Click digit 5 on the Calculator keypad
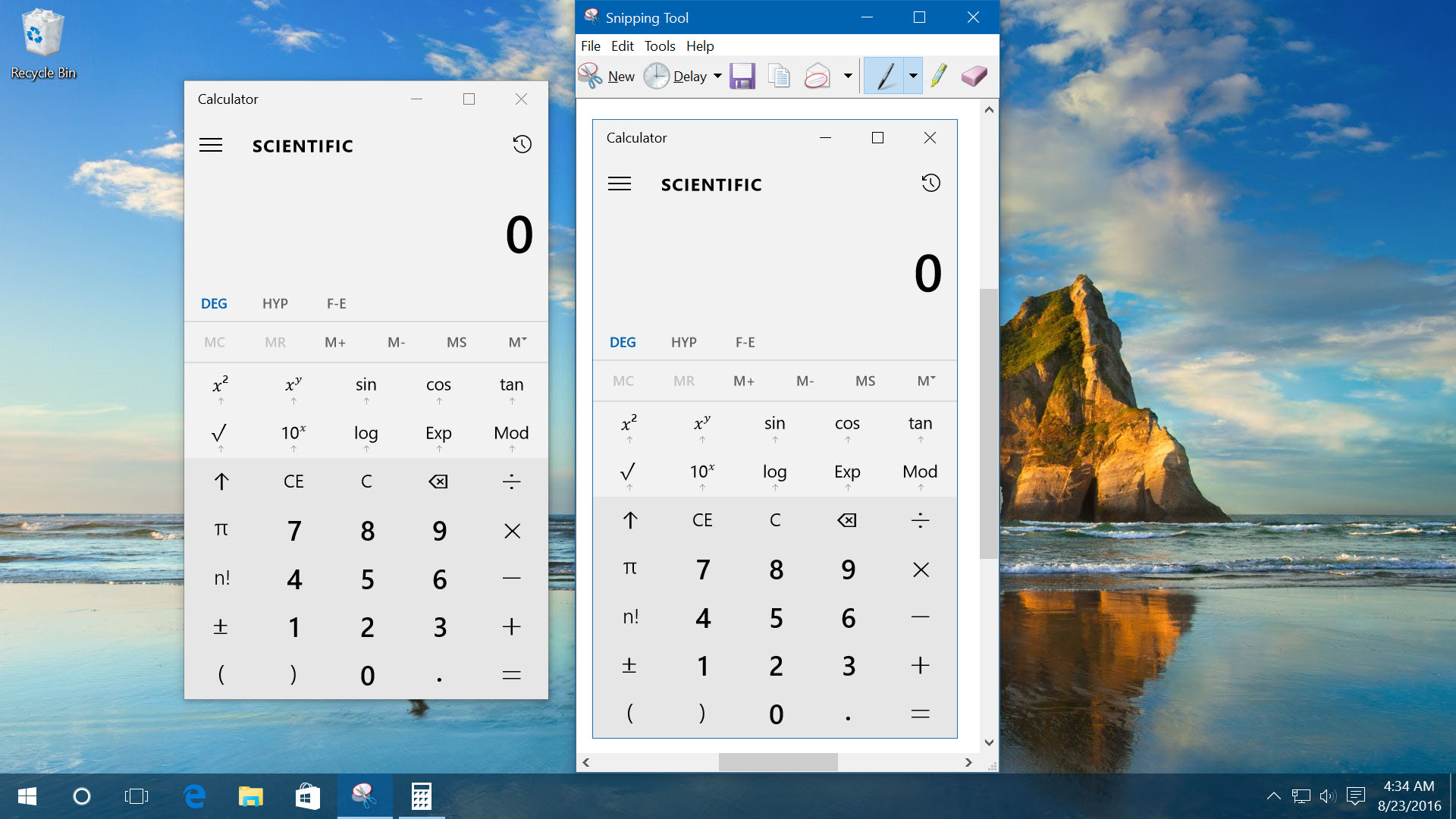 [x=366, y=579]
